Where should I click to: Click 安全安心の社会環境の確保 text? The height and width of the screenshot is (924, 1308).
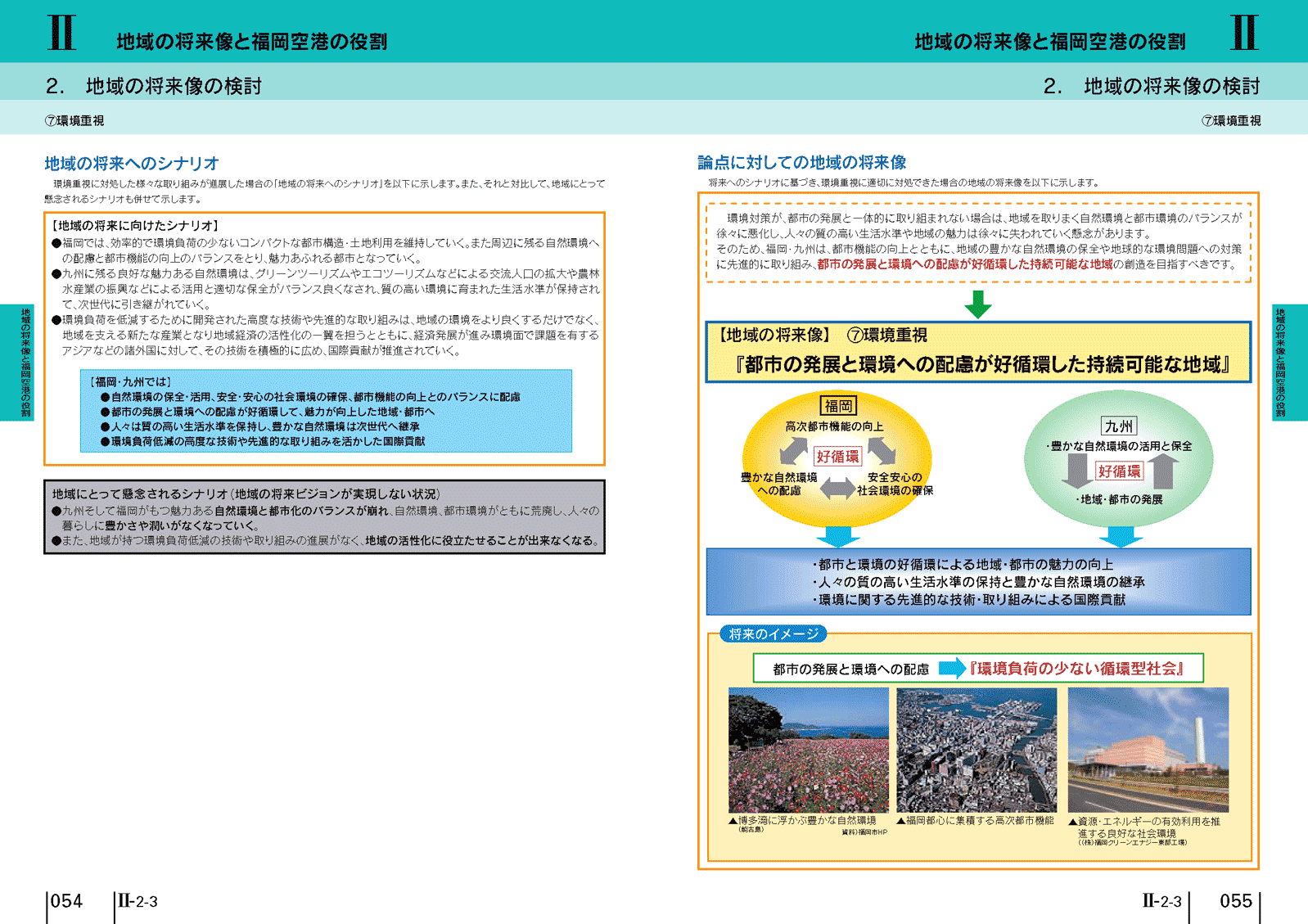tap(895, 484)
